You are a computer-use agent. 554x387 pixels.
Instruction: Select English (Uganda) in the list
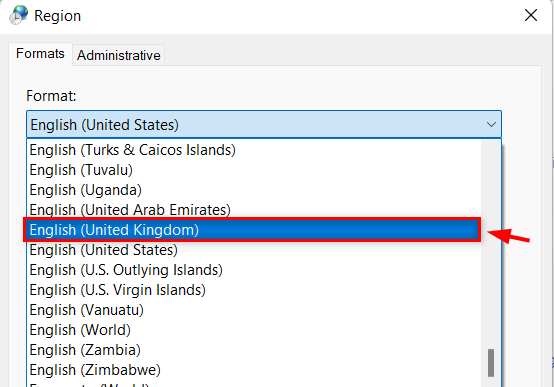(x=254, y=190)
